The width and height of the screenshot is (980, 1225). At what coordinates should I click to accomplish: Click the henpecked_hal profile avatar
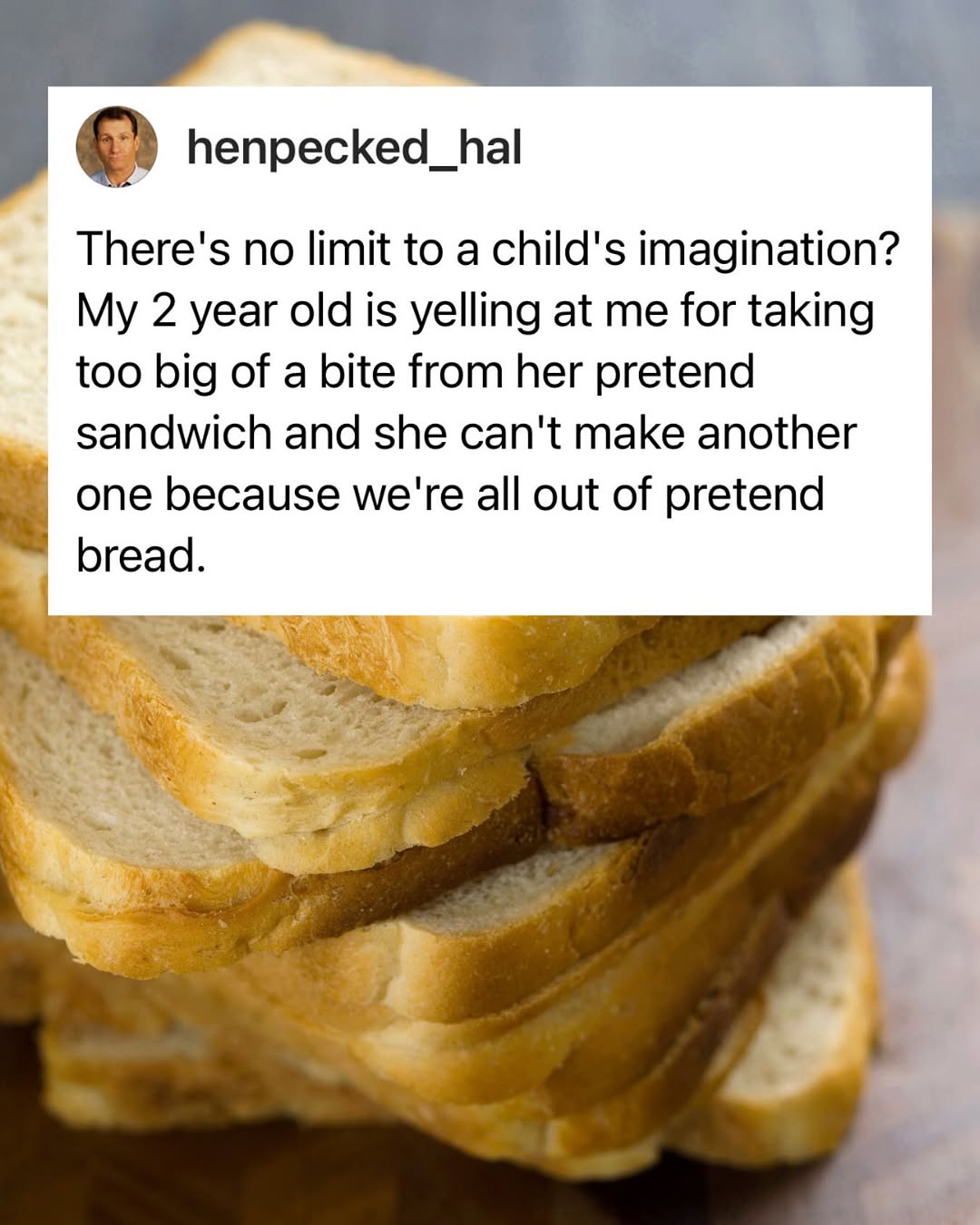(x=116, y=147)
